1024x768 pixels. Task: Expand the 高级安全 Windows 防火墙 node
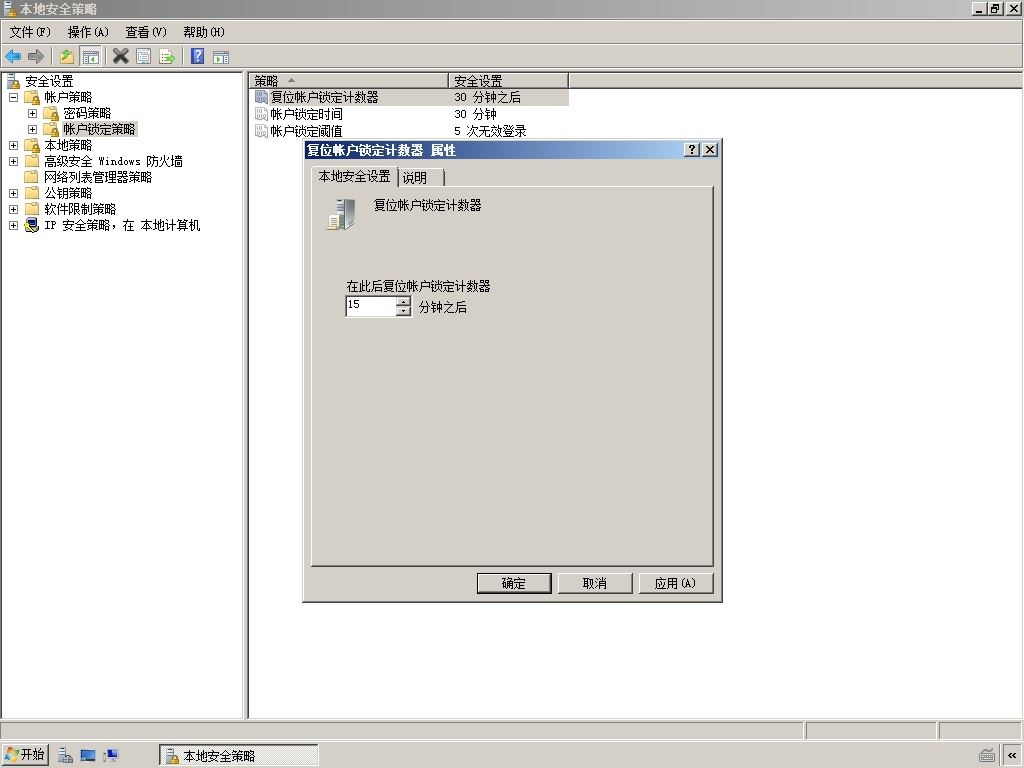click(13, 161)
